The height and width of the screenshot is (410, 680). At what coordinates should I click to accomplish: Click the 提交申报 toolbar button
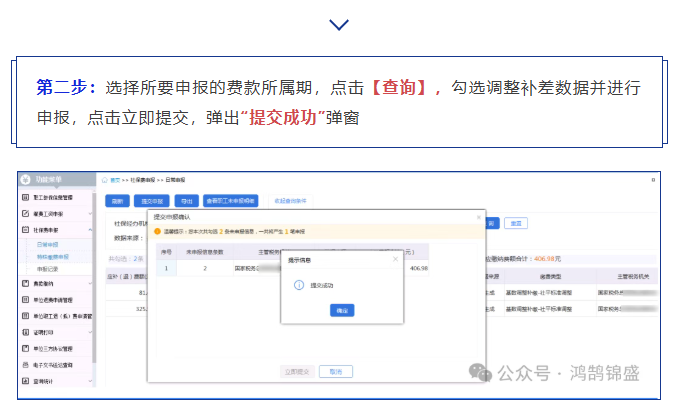tap(153, 200)
